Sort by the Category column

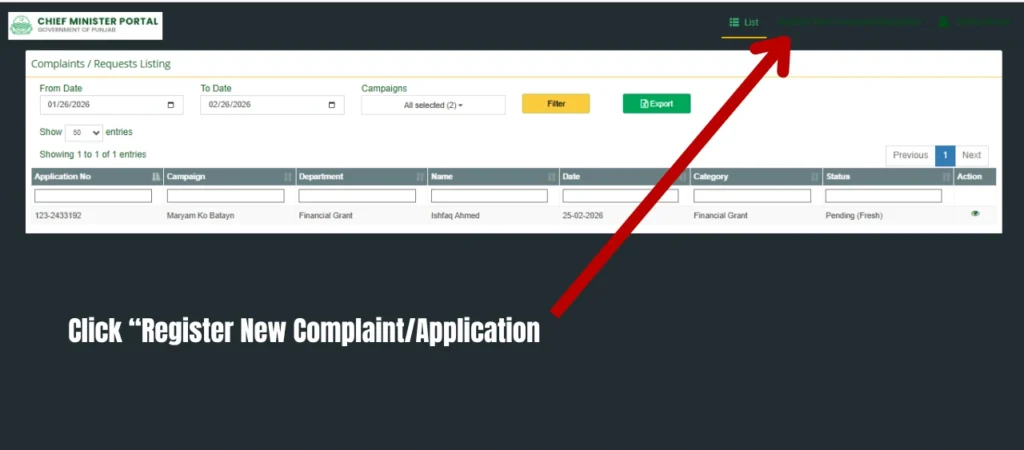coord(754,177)
